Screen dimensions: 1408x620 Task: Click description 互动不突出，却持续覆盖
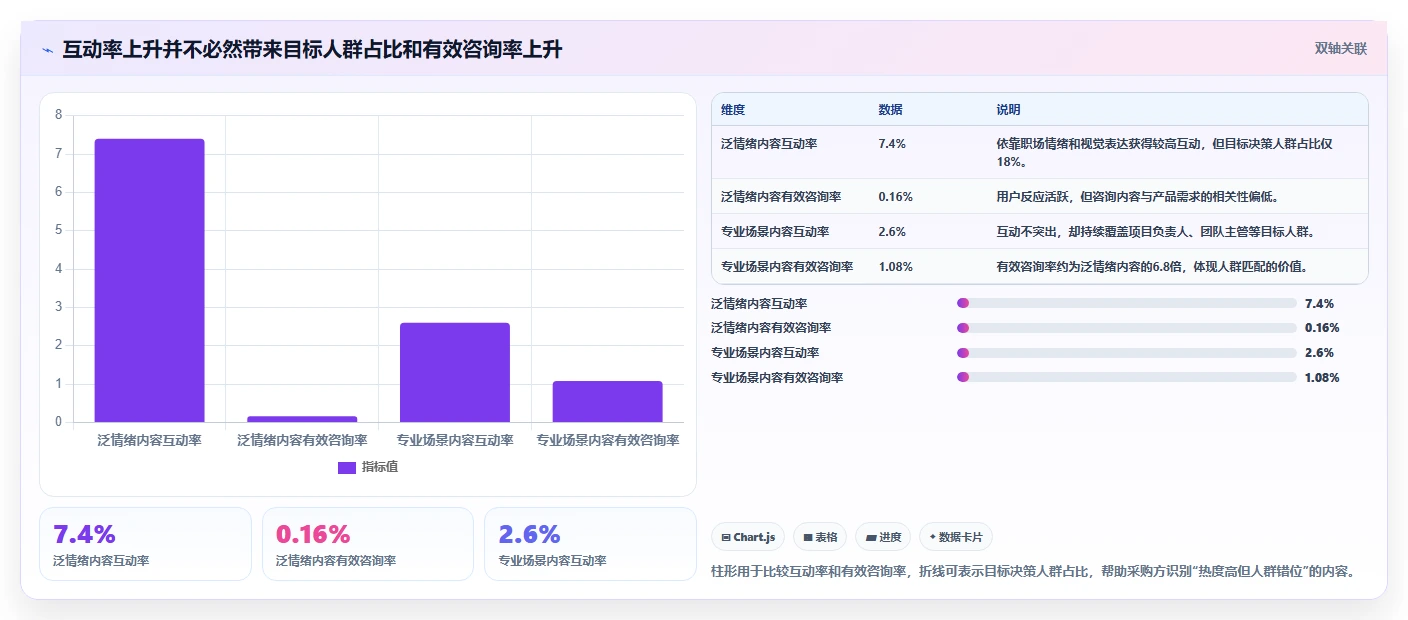click(x=1155, y=232)
